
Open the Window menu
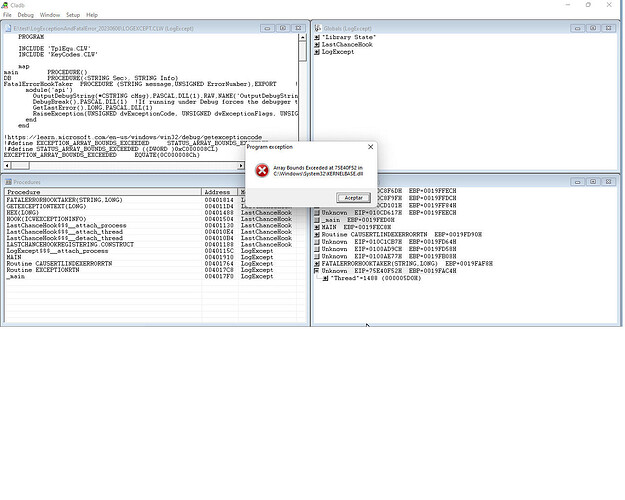coord(50,15)
